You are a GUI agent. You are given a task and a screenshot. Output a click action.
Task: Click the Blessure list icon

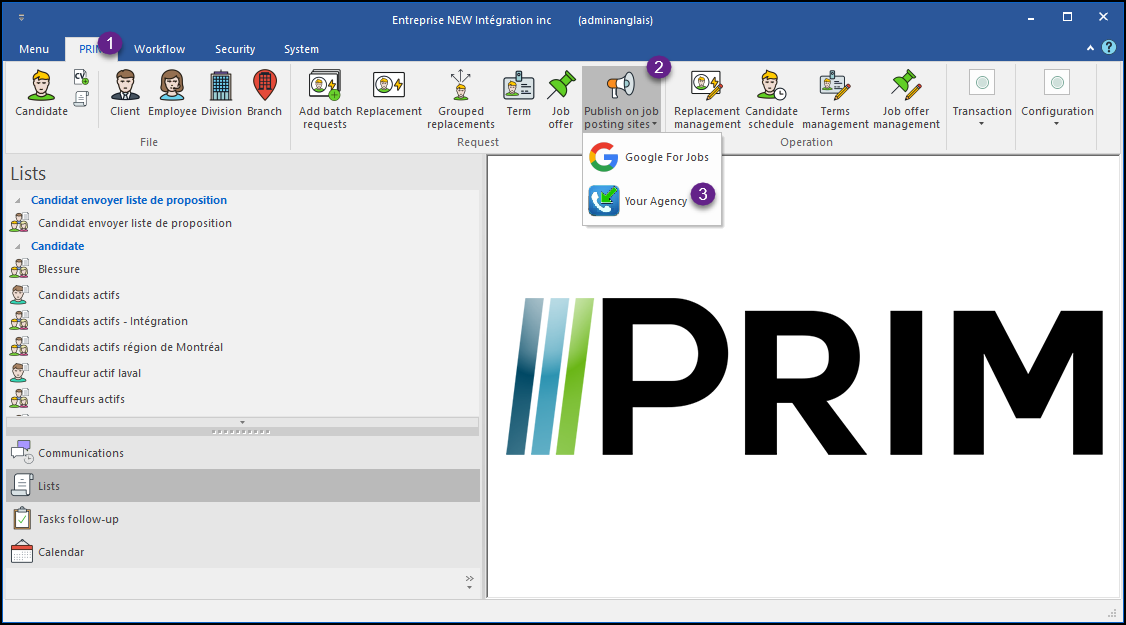point(19,269)
